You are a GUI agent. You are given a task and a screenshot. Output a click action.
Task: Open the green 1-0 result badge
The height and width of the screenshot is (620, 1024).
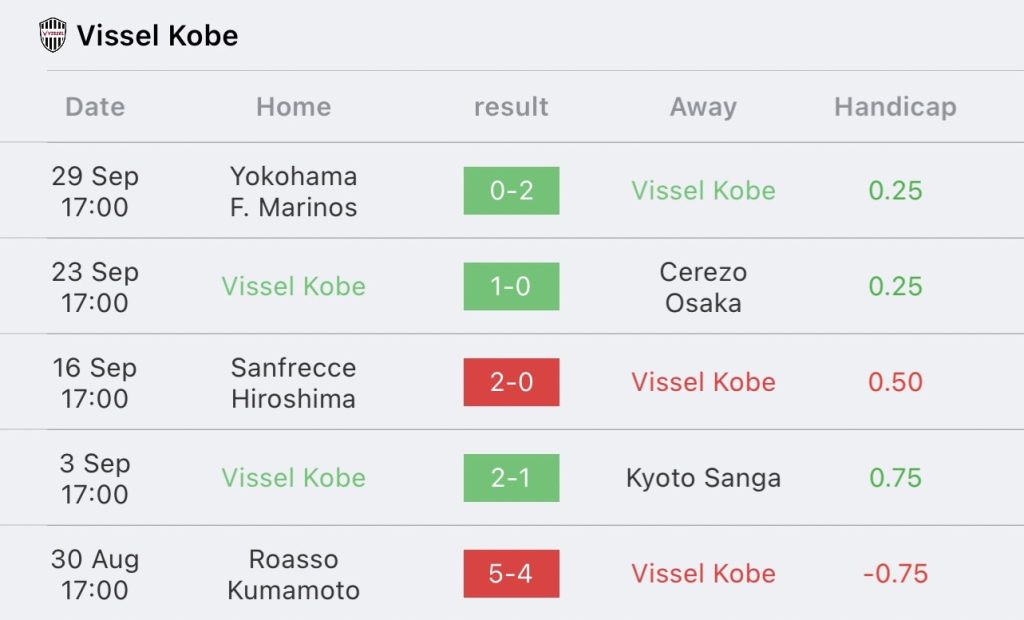(x=511, y=286)
